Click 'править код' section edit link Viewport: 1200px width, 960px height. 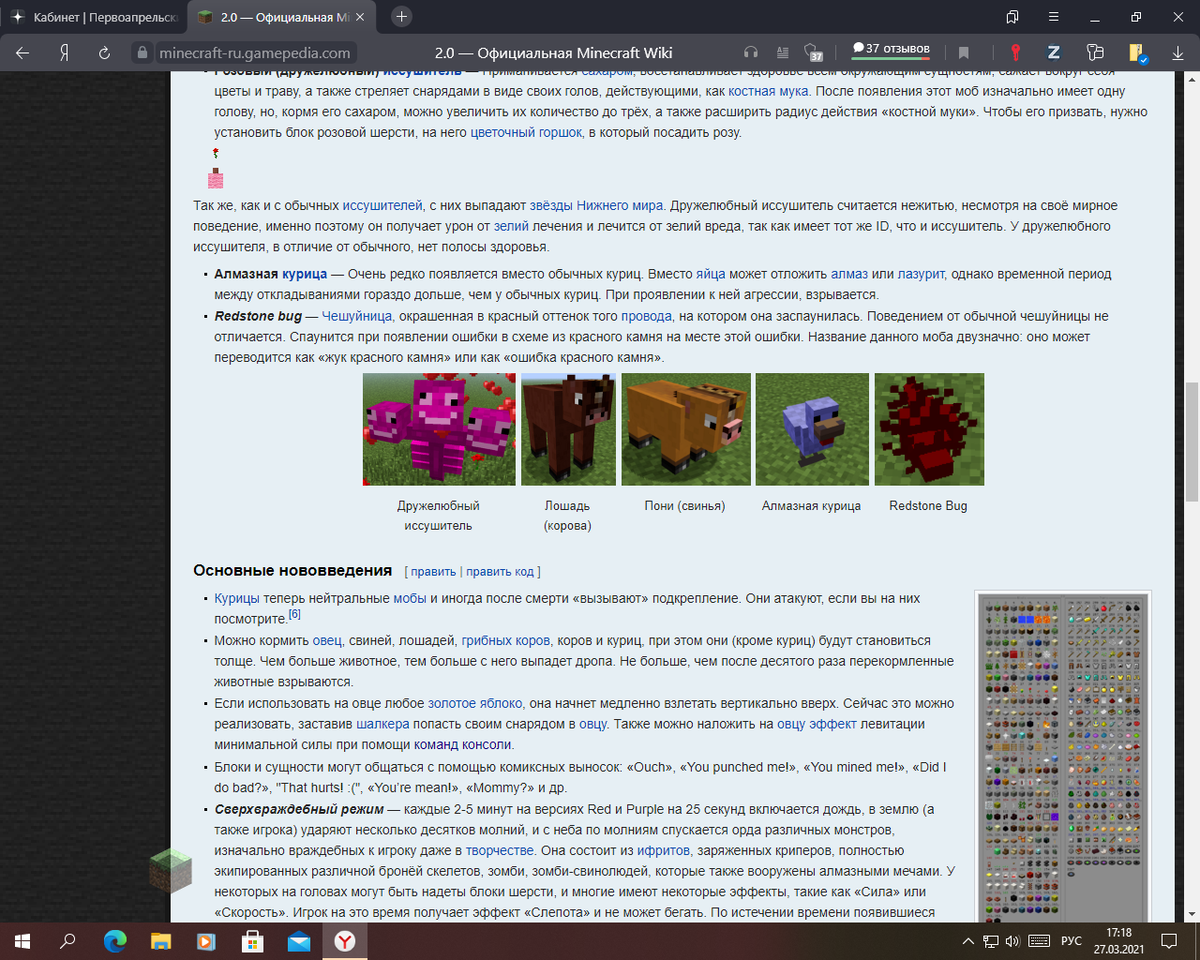[x=500, y=571]
